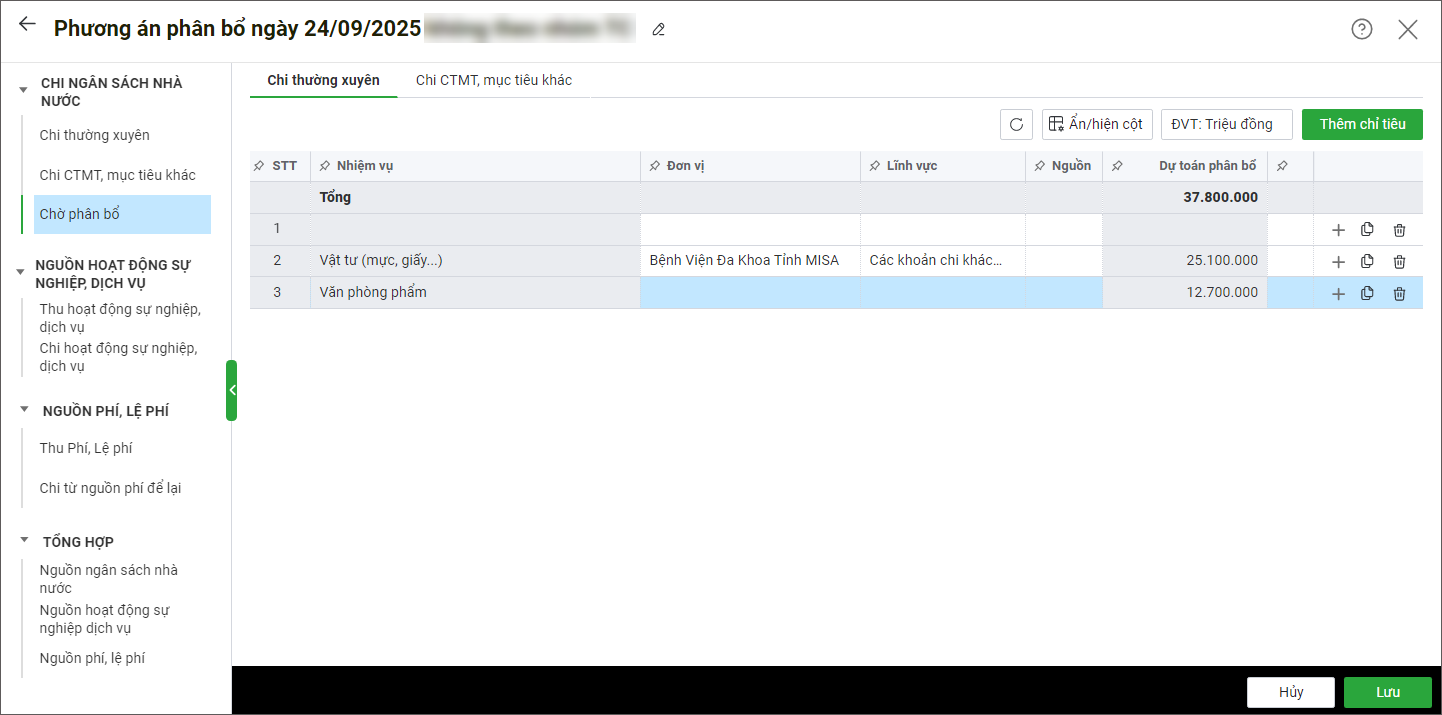Pin the Đơn vị column

click(655, 166)
